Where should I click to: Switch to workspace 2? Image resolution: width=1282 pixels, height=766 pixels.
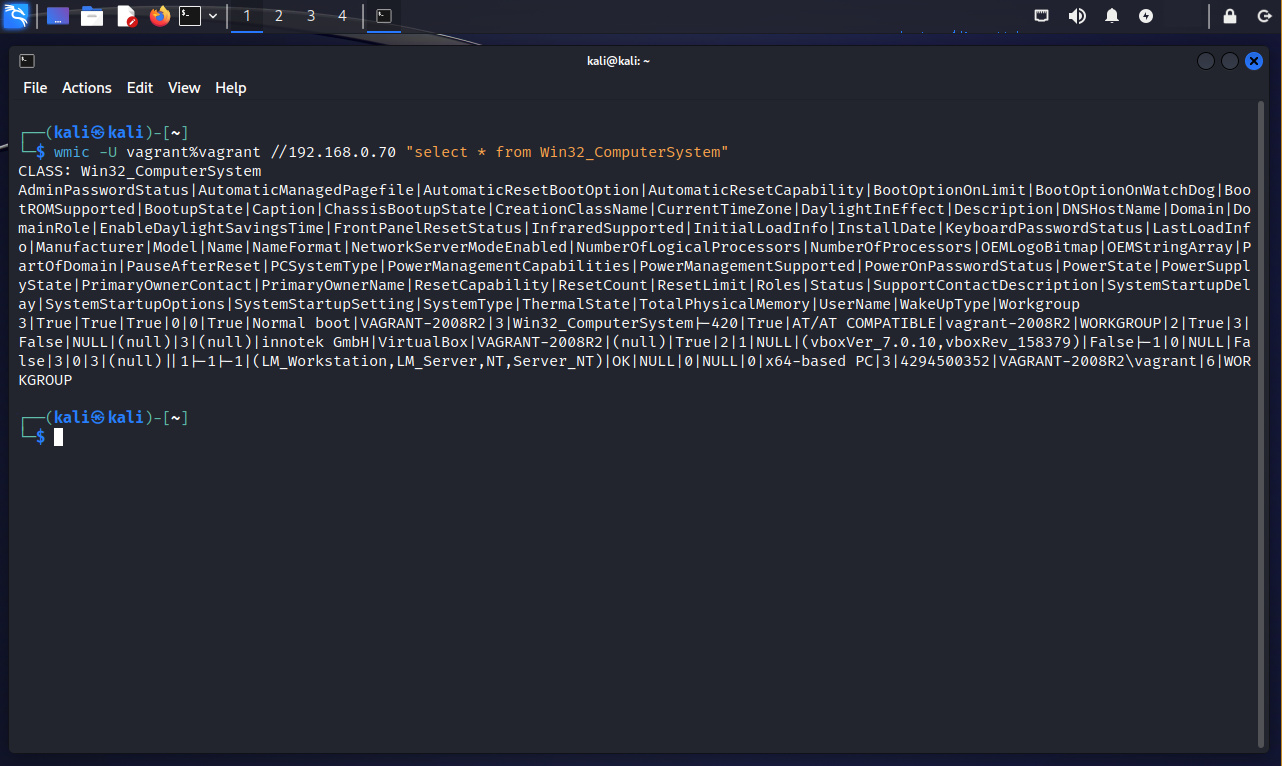tap(279, 16)
